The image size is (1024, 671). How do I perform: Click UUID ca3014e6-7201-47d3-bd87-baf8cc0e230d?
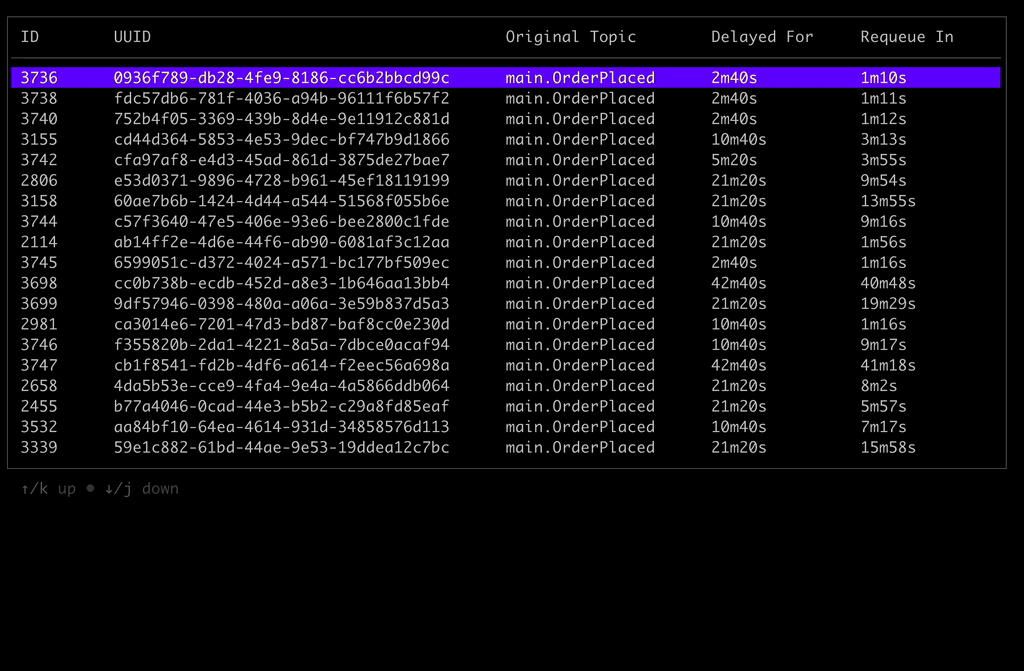[281, 324]
